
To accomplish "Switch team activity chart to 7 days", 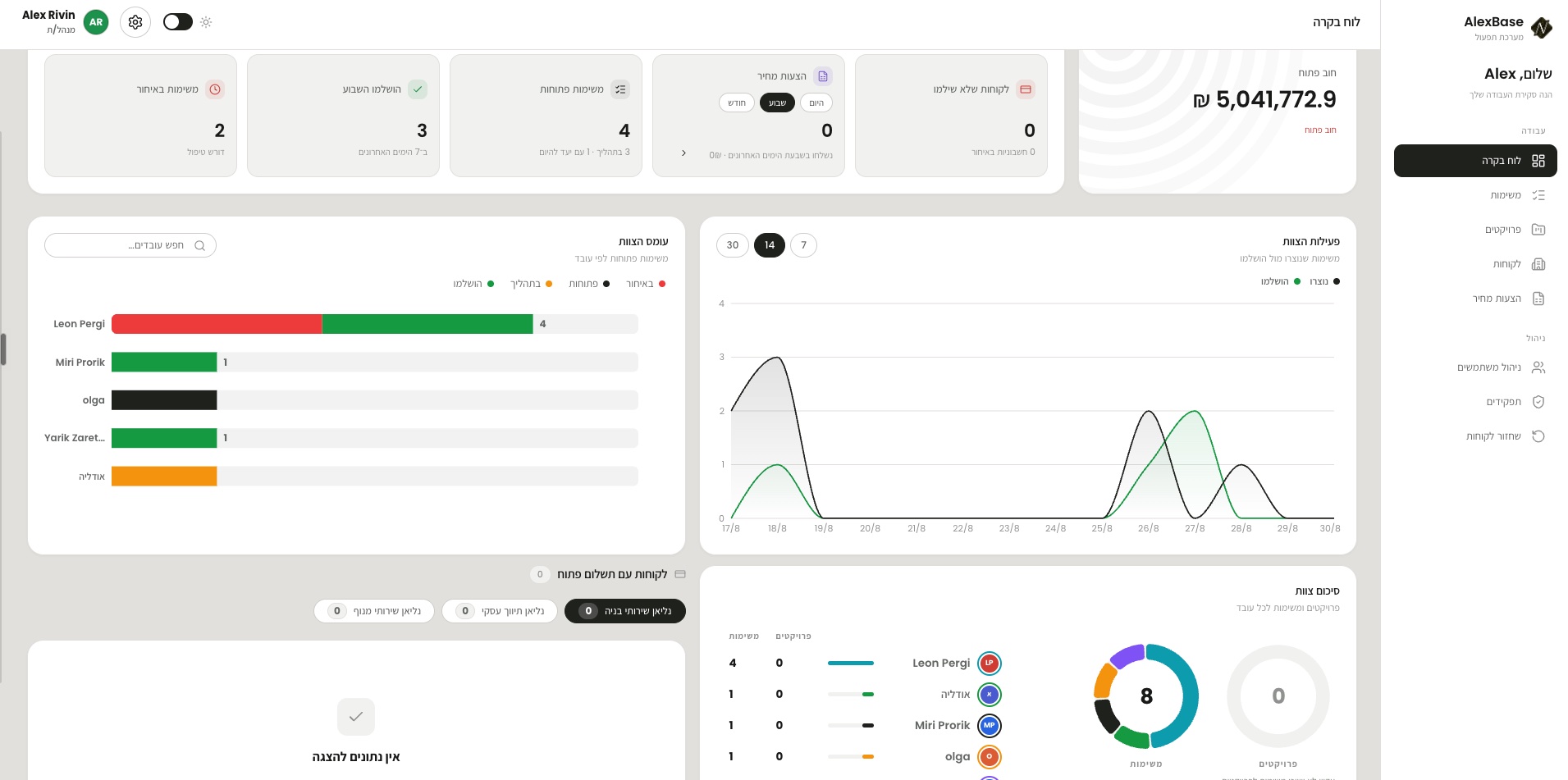I will pyautogui.click(x=803, y=245).
